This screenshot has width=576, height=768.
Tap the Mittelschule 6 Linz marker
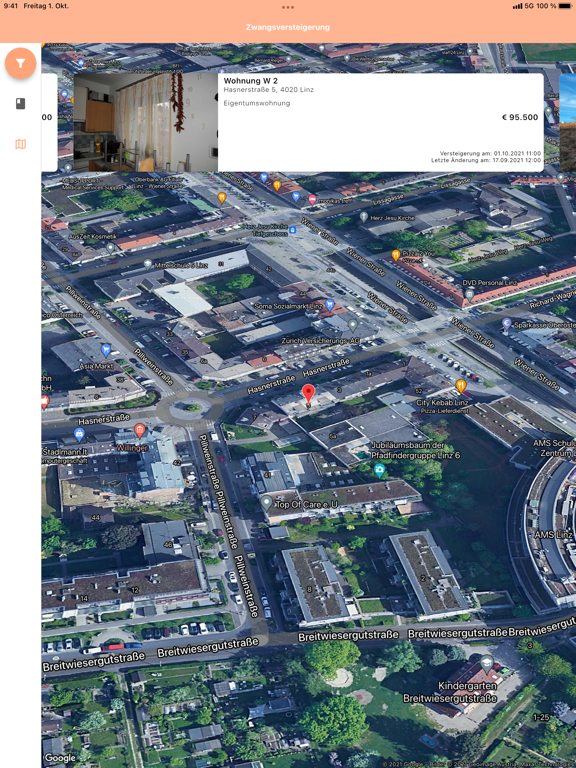147,264
